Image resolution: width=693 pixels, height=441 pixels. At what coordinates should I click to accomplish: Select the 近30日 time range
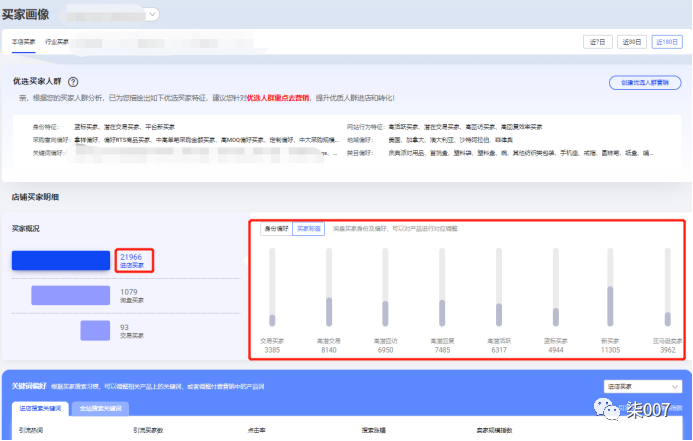tap(632, 42)
